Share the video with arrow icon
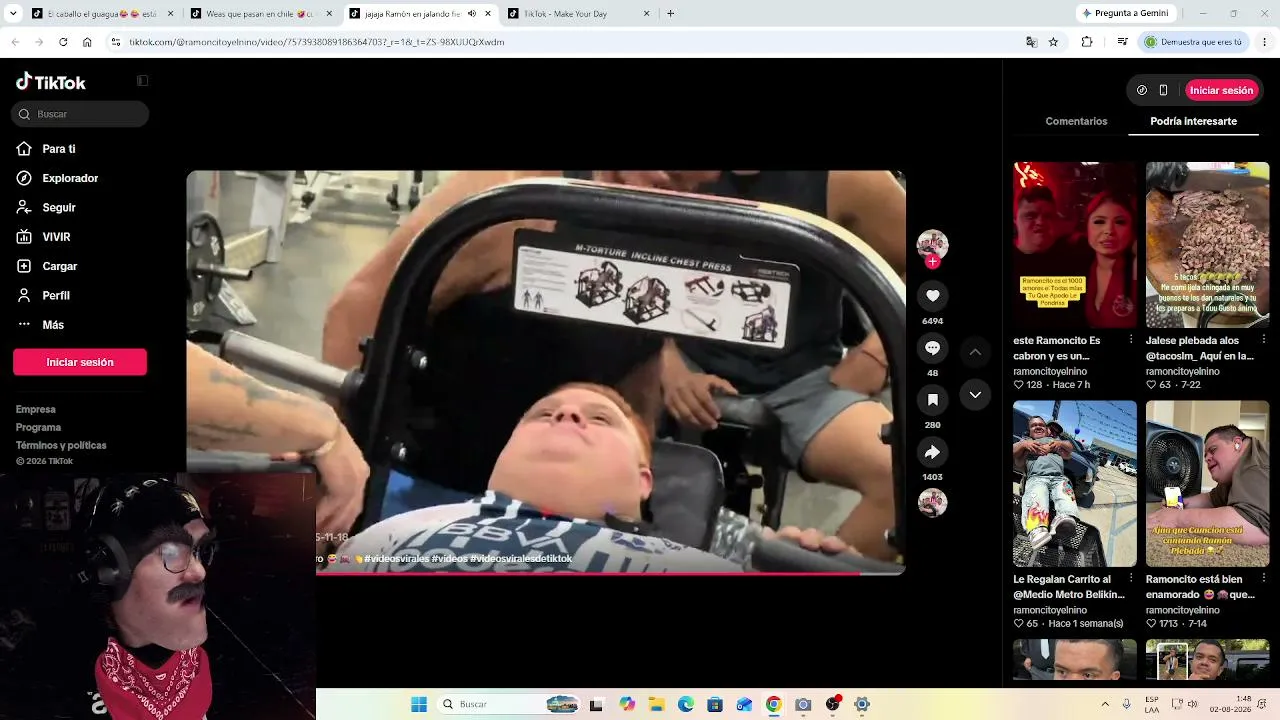The image size is (1280, 720). pyautogui.click(x=932, y=452)
